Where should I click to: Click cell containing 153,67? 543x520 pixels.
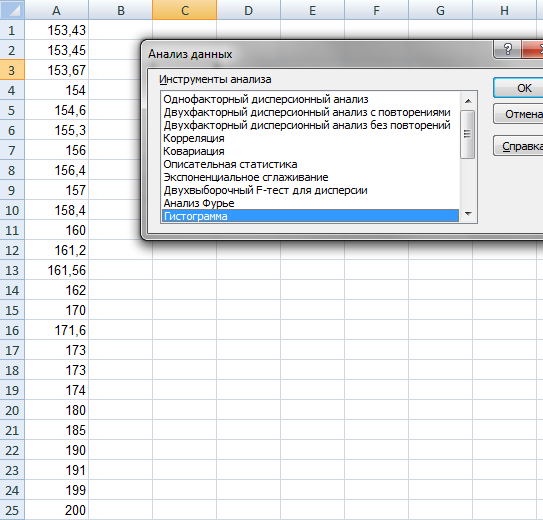click(x=56, y=70)
